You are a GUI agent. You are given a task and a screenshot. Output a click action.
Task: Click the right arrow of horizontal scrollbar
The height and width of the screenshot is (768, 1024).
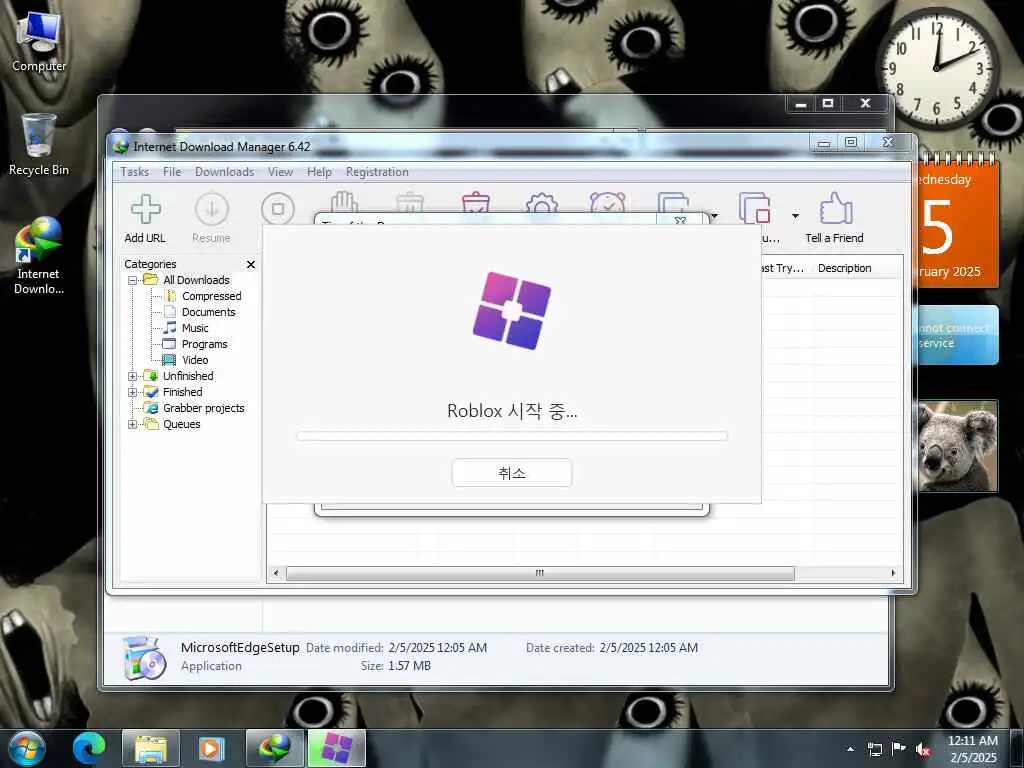click(x=893, y=573)
